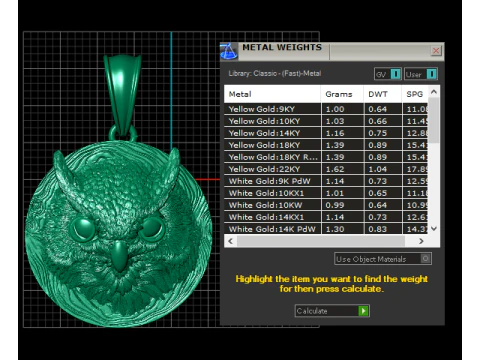The width and height of the screenshot is (480, 360).
Task: Close the Metal Weights panel
Action: [x=436, y=51]
